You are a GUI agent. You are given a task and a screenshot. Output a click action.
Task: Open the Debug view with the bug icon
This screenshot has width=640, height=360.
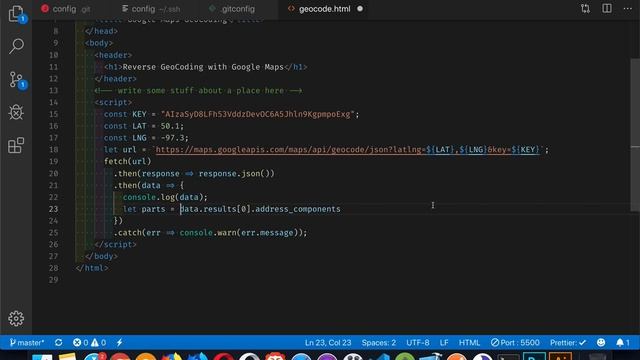[x=16, y=112]
